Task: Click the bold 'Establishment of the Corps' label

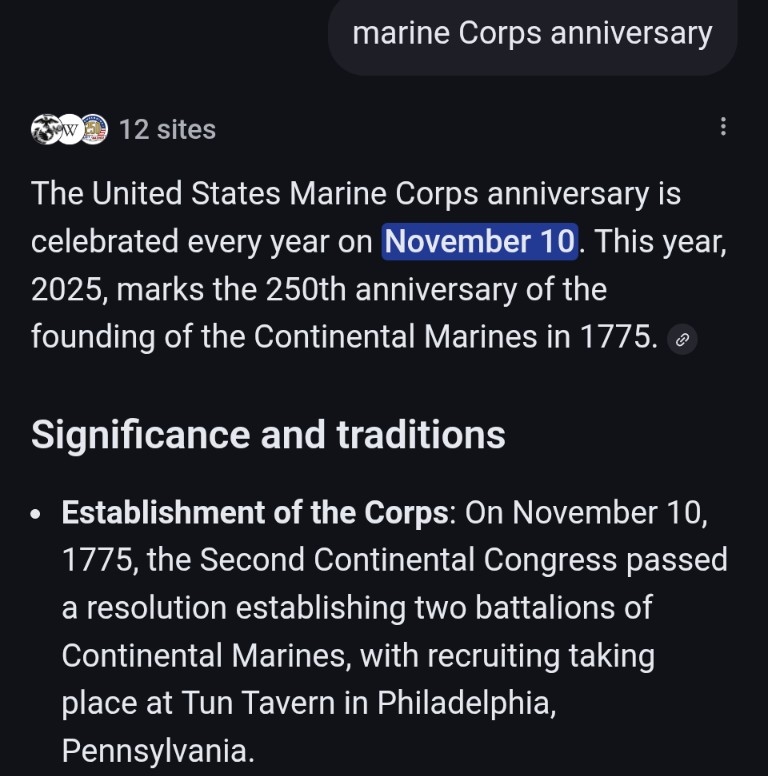Action: pyautogui.click(x=254, y=512)
